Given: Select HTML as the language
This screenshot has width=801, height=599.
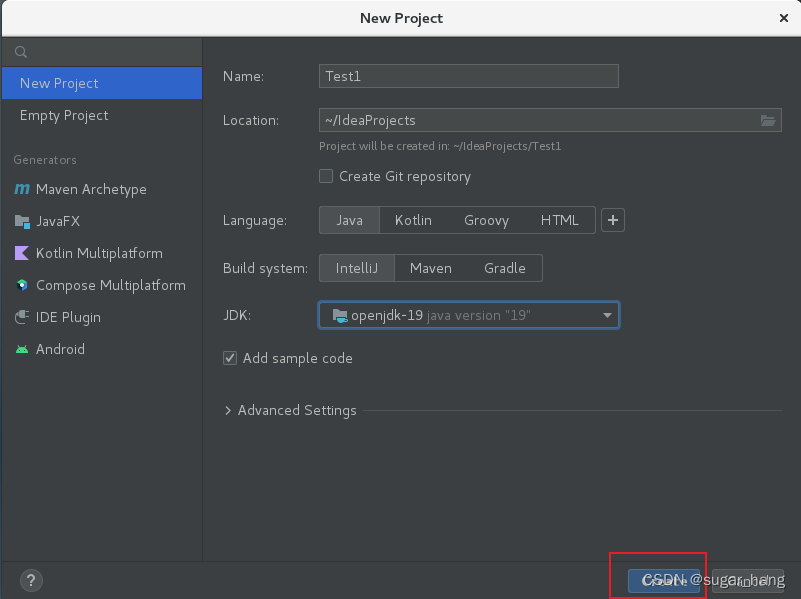Looking at the screenshot, I should tap(559, 220).
